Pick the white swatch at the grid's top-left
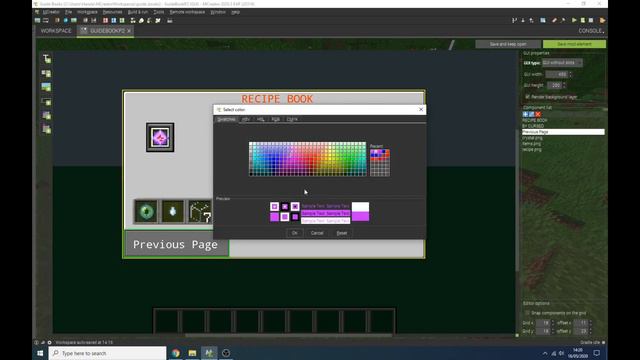Screen dimensions: 640x360 [251, 144]
